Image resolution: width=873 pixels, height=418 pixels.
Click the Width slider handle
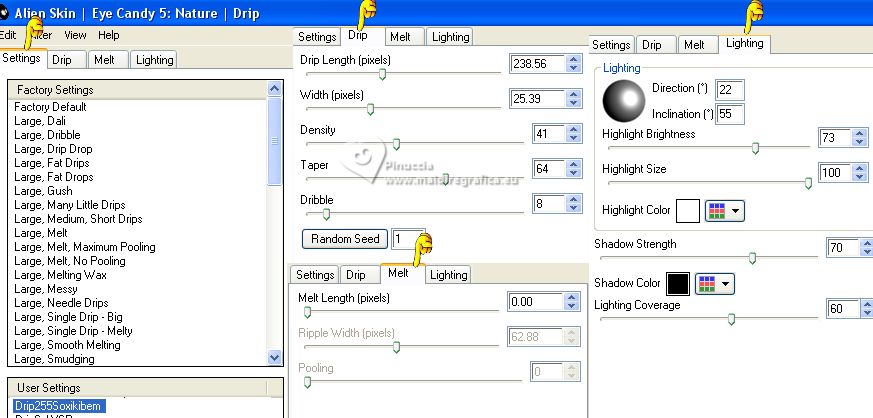(x=370, y=110)
